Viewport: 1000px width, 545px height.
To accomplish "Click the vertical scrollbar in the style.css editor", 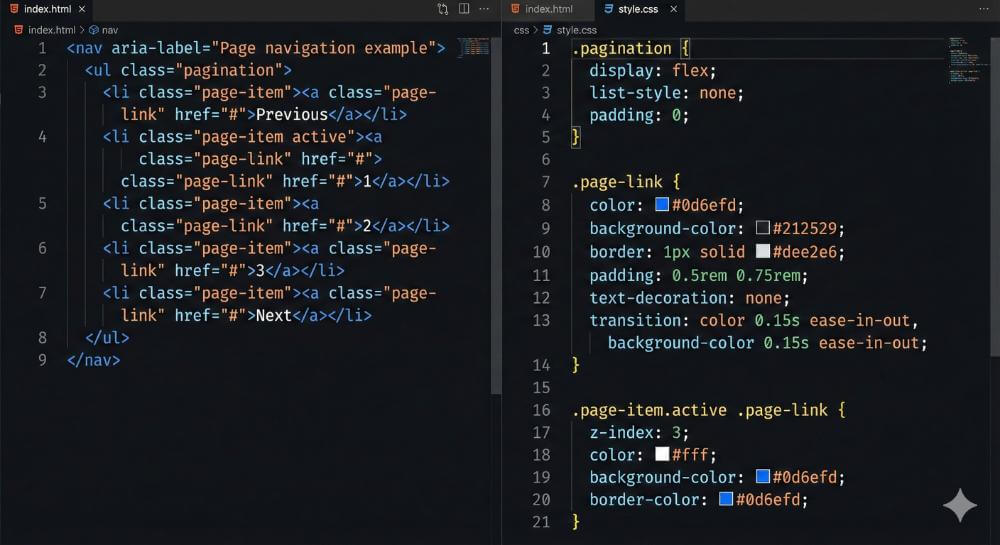I will click(x=995, y=196).
